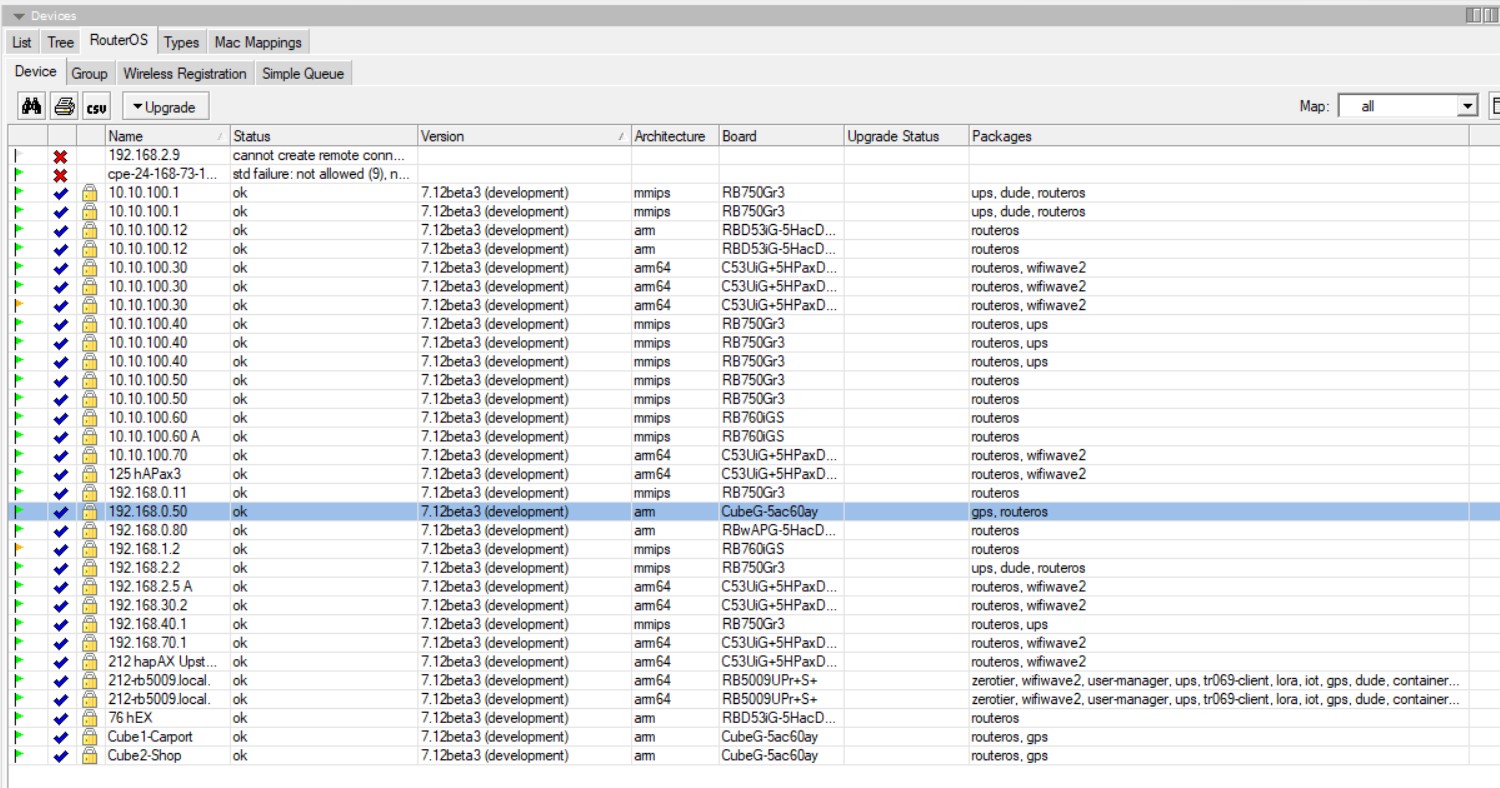This screenshot has width=1500, height=788.
Task: Click panel layout icon in Devices header
Action: 1475,15
